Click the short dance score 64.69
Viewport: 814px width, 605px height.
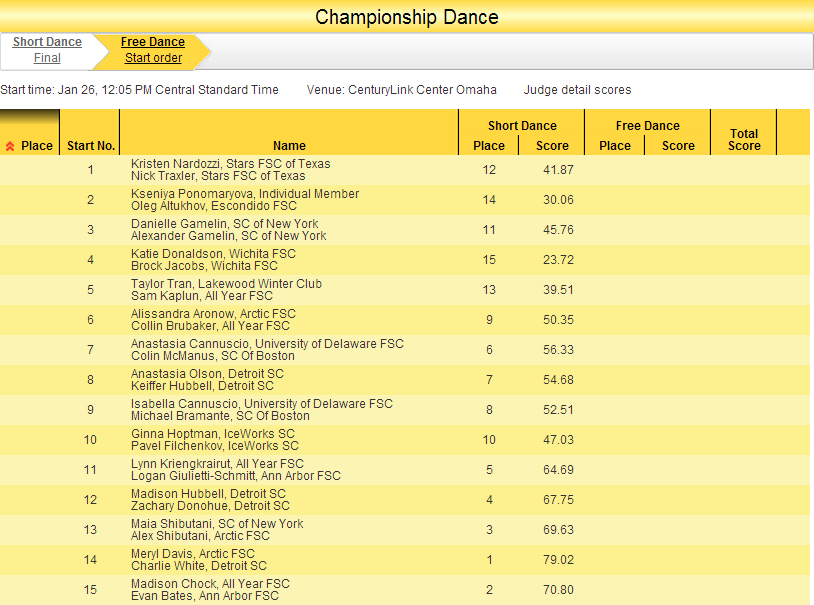(558, 470)
